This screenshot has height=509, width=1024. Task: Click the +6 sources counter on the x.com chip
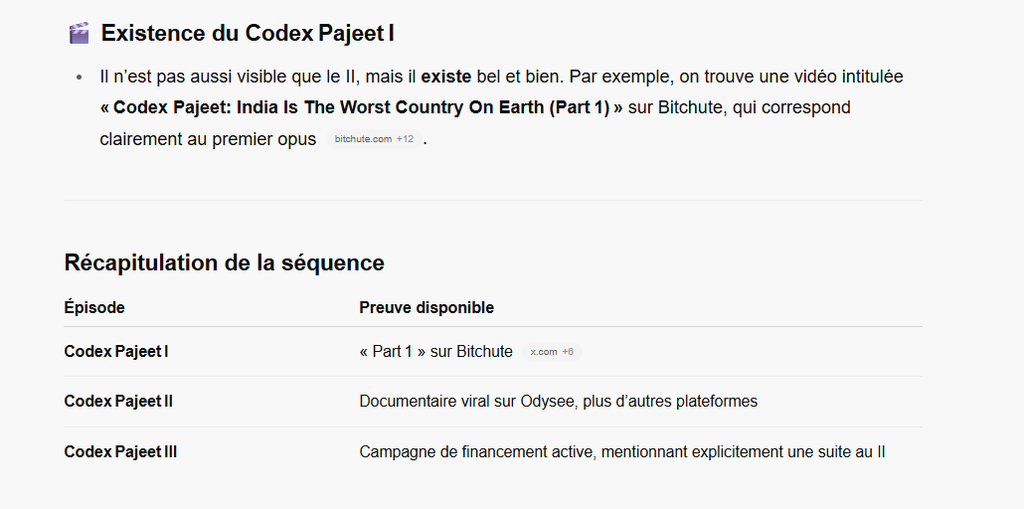[568, 352]
